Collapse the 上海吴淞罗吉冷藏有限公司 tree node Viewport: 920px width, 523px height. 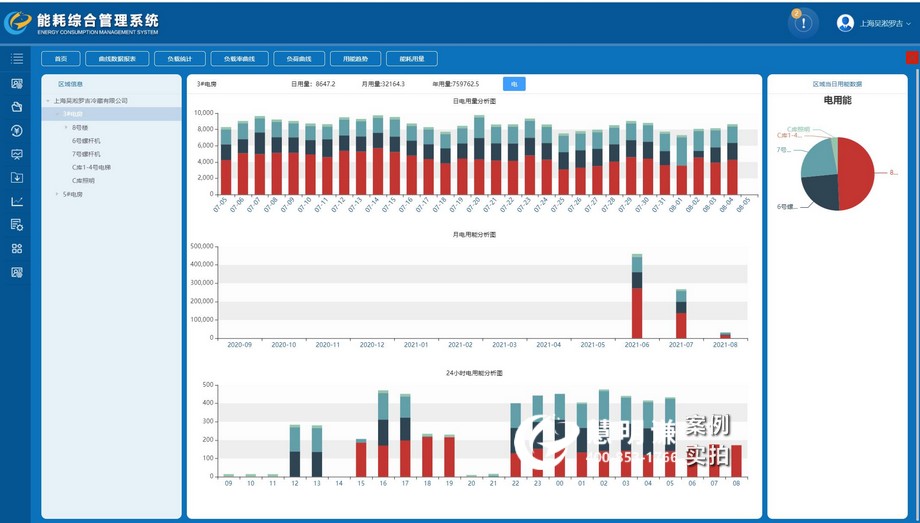[x=47, y=101]
